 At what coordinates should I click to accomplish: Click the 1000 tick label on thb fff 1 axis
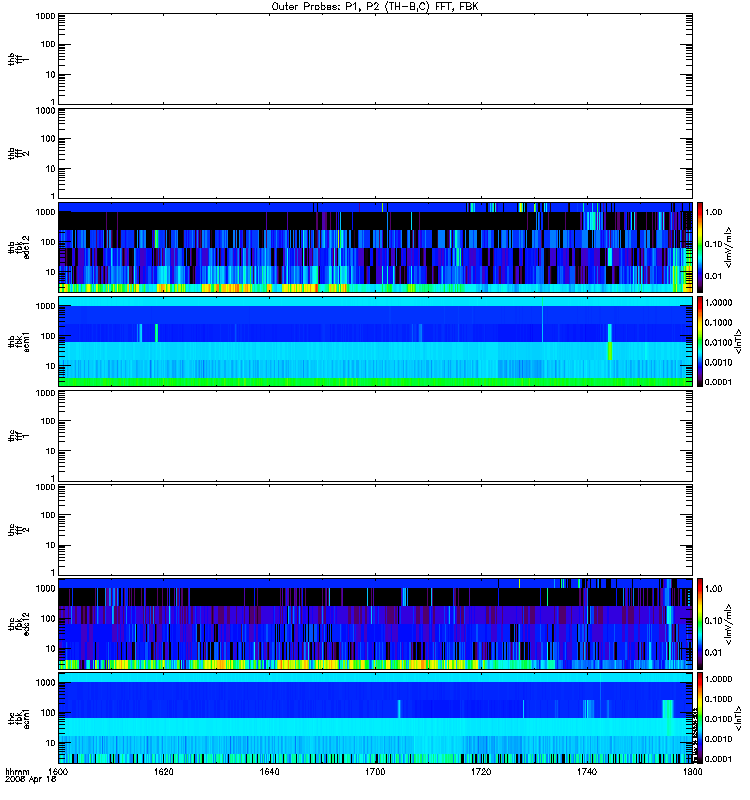pos(45,16)
